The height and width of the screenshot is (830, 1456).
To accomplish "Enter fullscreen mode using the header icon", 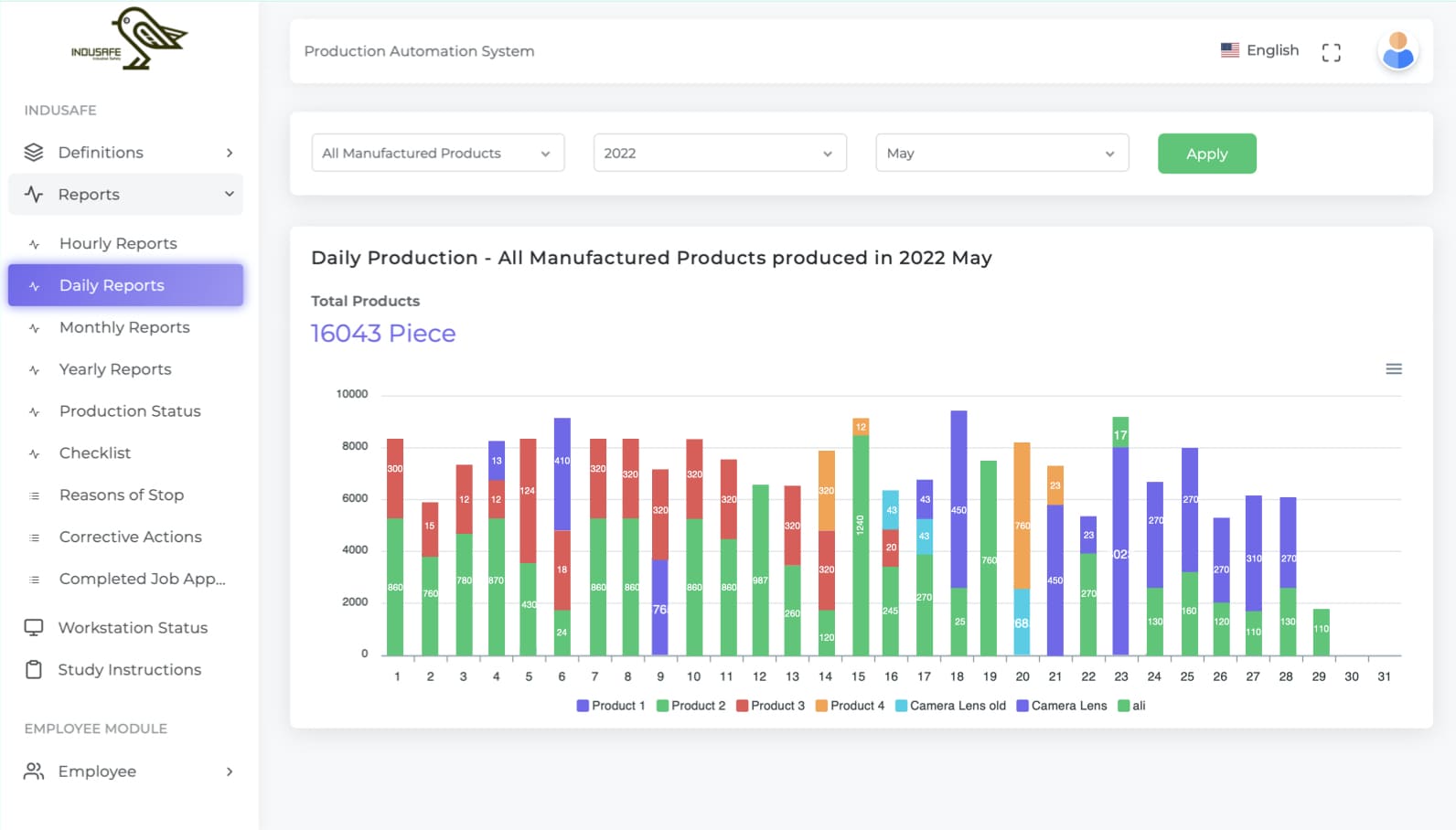I will 1331,52.
